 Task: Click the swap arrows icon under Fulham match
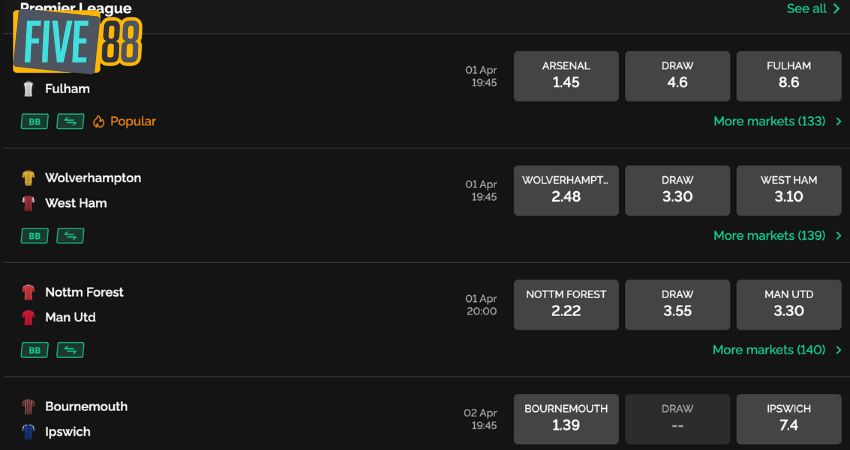(70, 121)
